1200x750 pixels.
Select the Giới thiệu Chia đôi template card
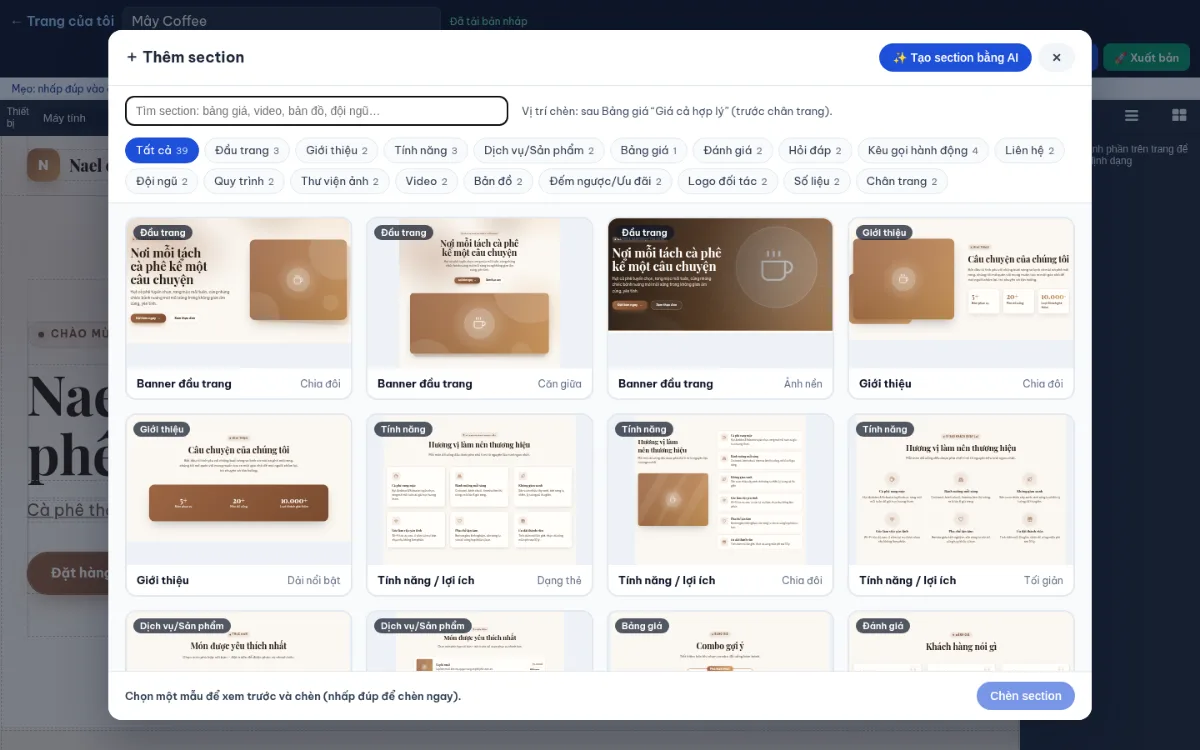click(x=961, y=308)
